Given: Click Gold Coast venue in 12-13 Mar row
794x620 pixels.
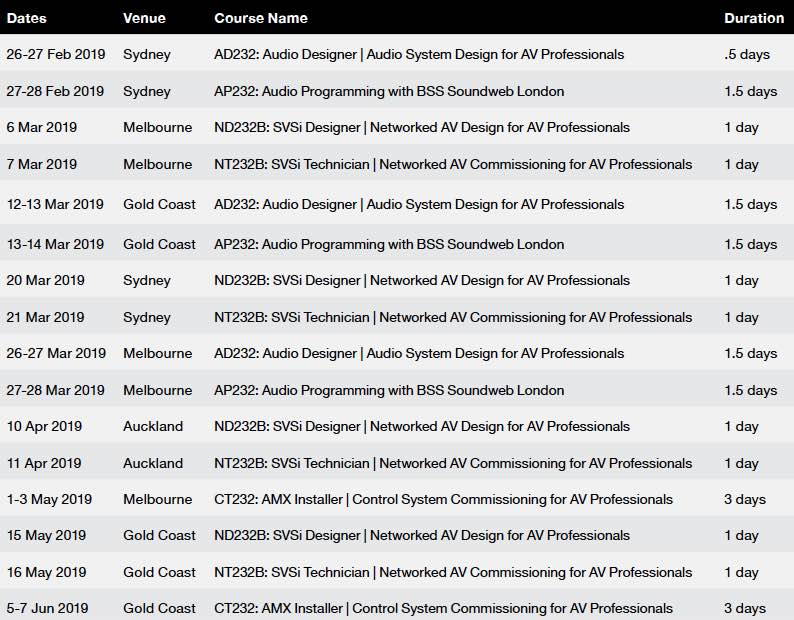Looking at the screenshot, I should [x=159, y=204].
